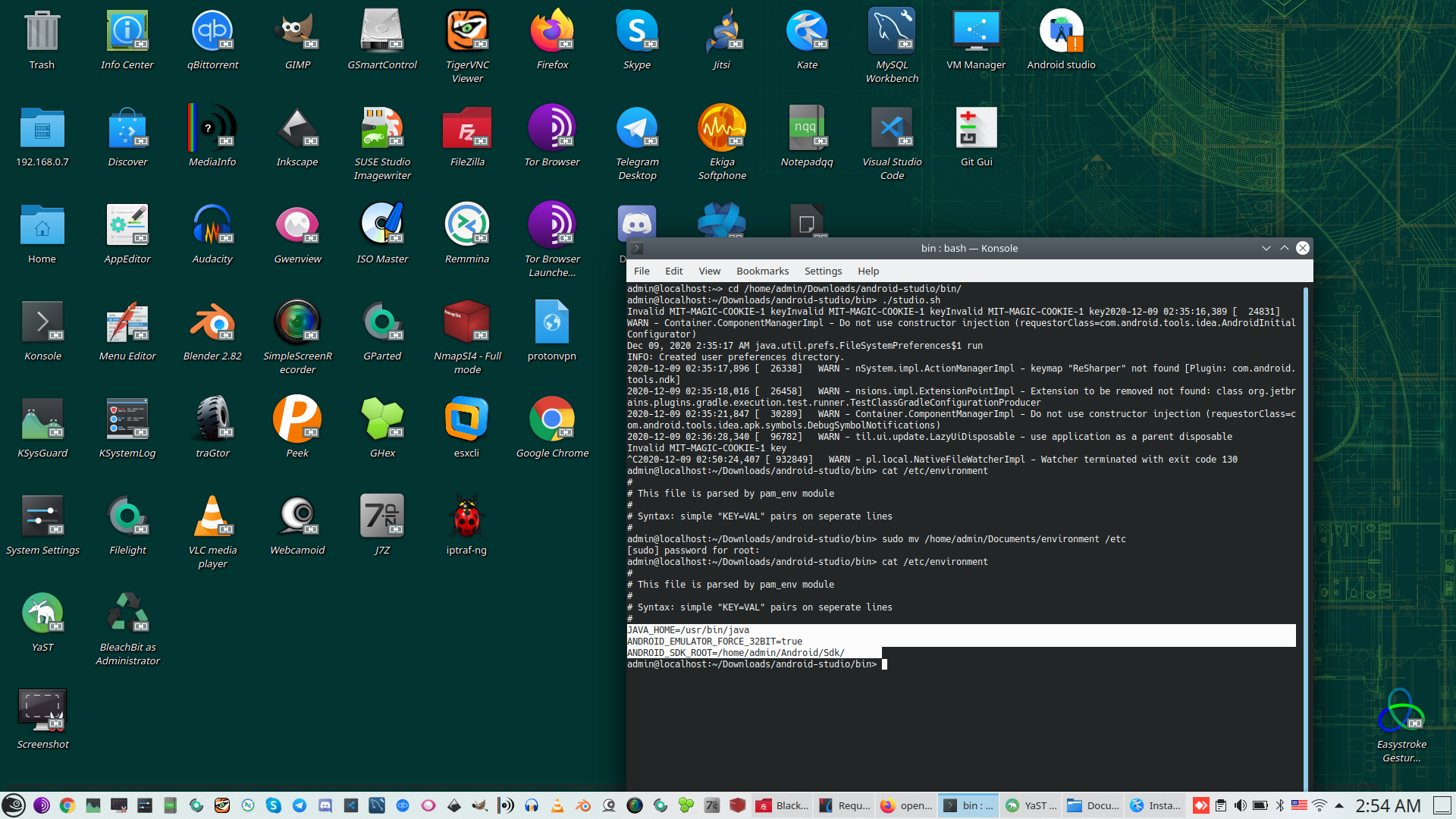
Task: Toggle Bluetooth icon in system tray
Action: point(1279,805)
